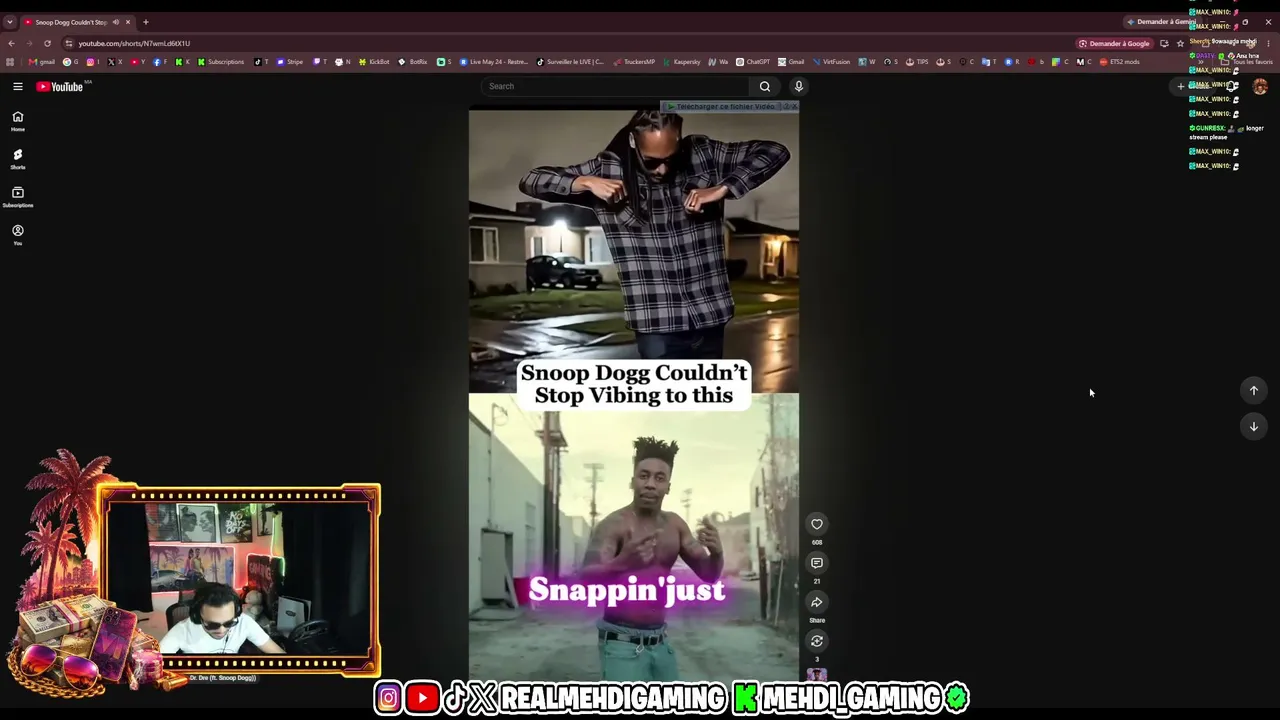Open the Kaspersky bookmark
Image resolution: width=1280 pixels, height=720 pixels.
coord(682,62)
